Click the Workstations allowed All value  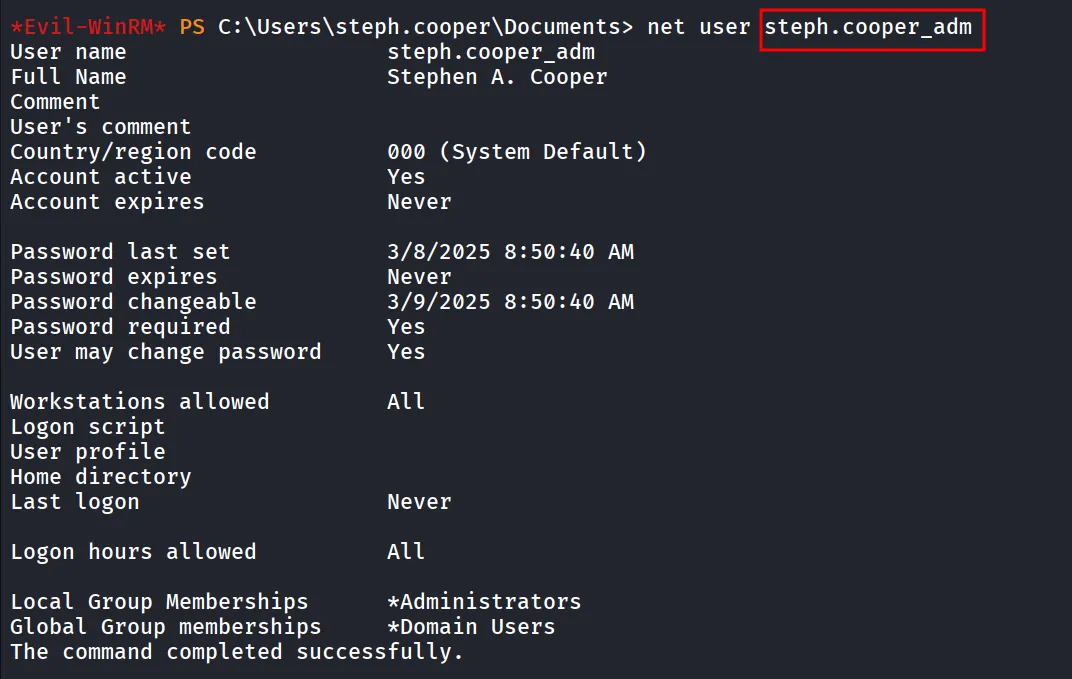coord(406,401)
